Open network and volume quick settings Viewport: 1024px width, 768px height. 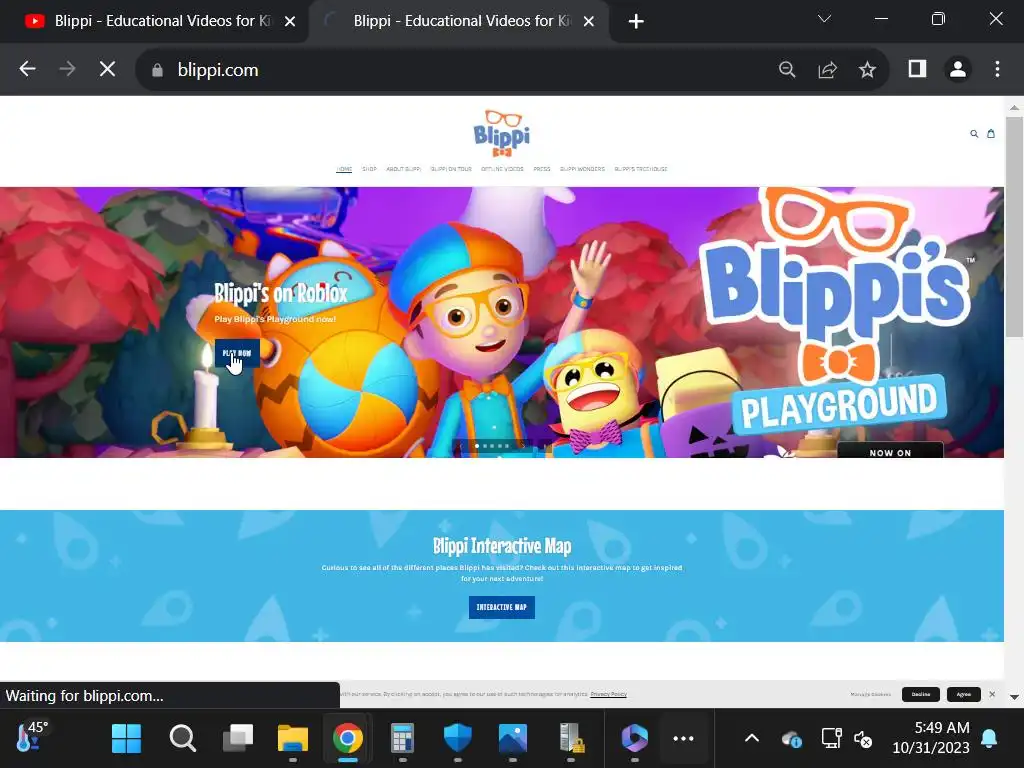coord(847,739)
